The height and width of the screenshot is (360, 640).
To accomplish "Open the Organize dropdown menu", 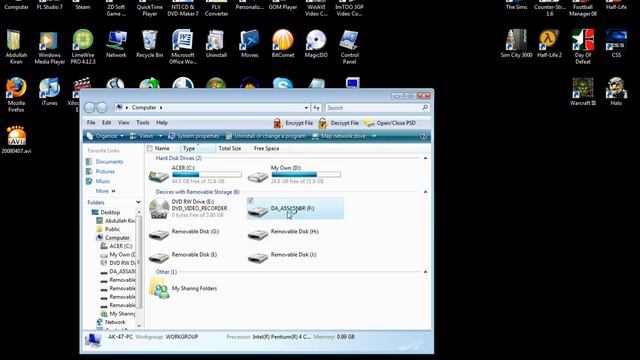I will tap(105, 136).
